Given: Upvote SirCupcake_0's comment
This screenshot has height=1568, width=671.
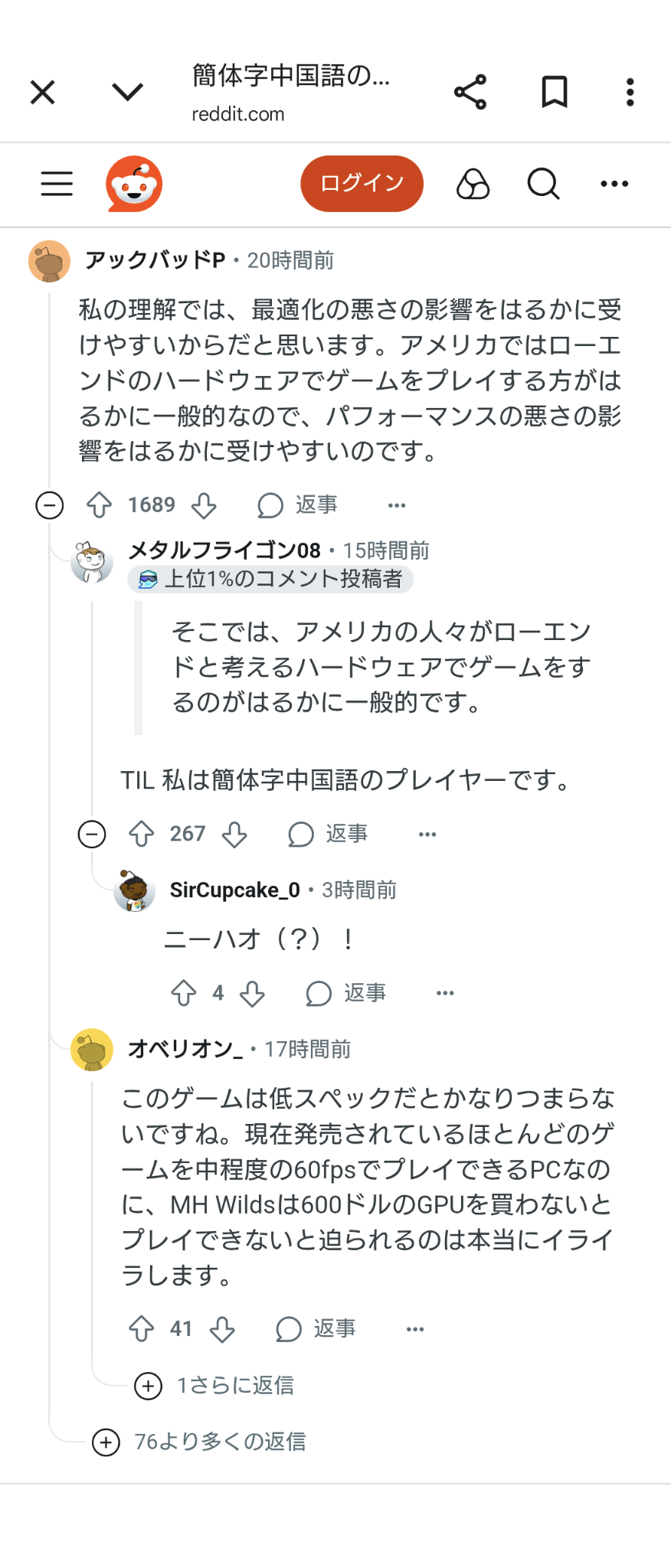Looking at the screenshot, I should pyautogui.click(x=184, y=994).
